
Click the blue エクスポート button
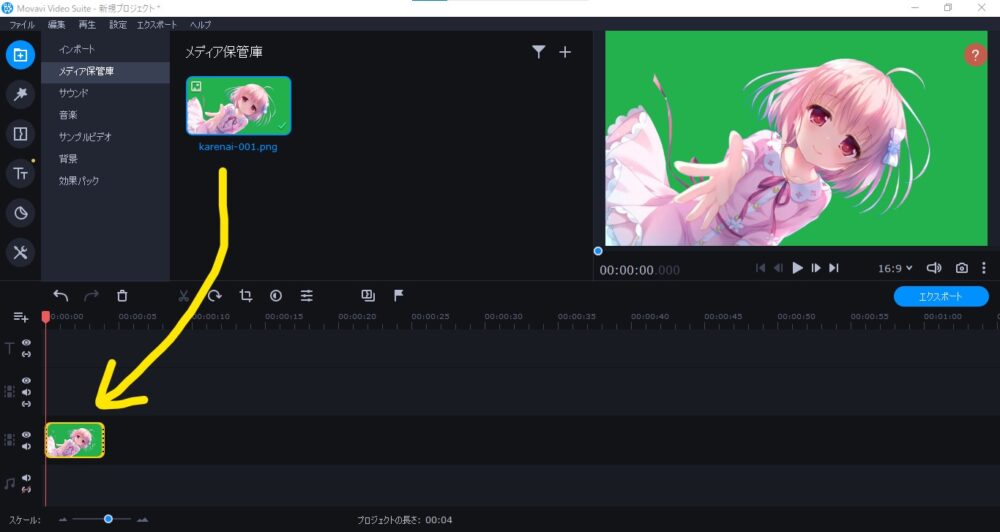(x=940, y=297)
